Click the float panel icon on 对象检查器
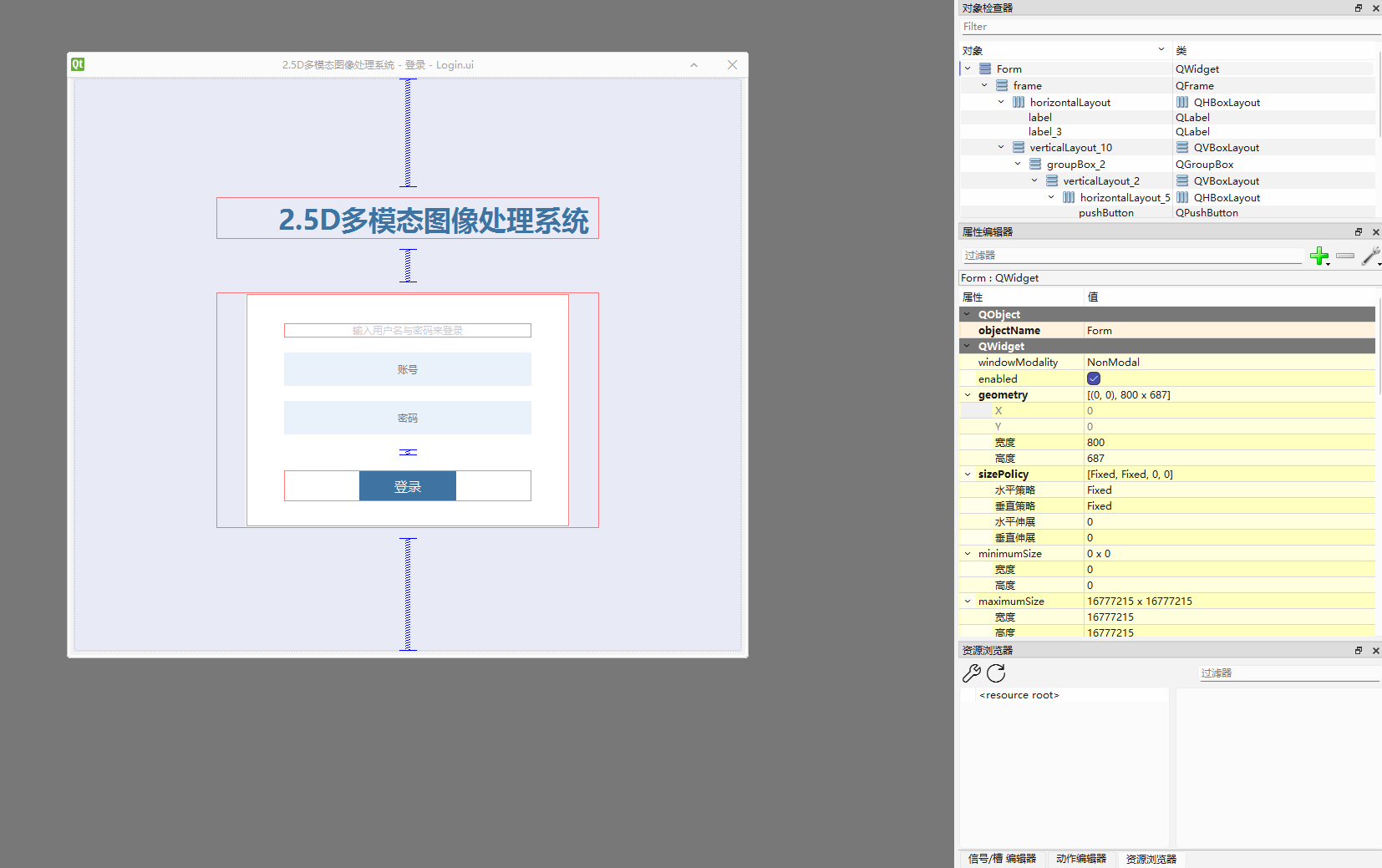The image size is (1382, 868). coord(1359,8)
